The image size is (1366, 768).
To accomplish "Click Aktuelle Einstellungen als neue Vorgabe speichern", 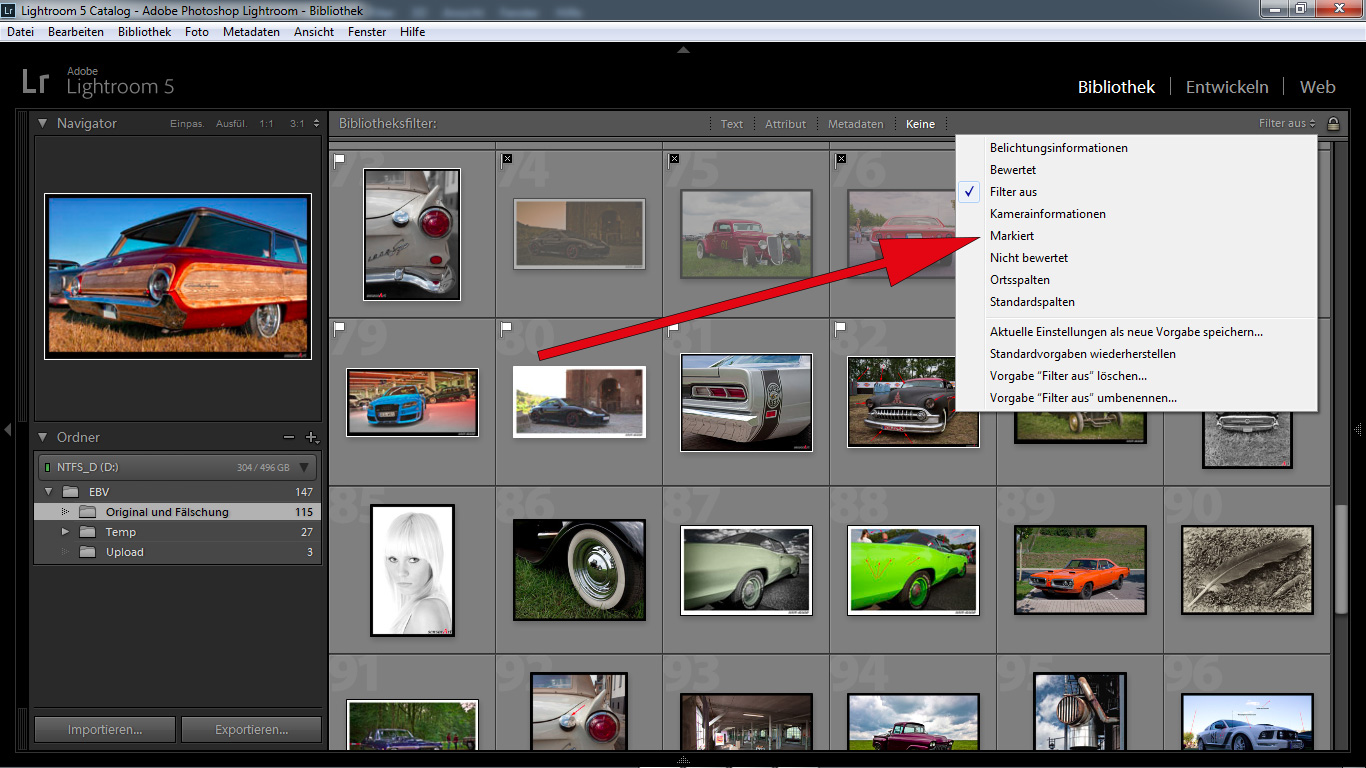I will tap(1135, 332).
